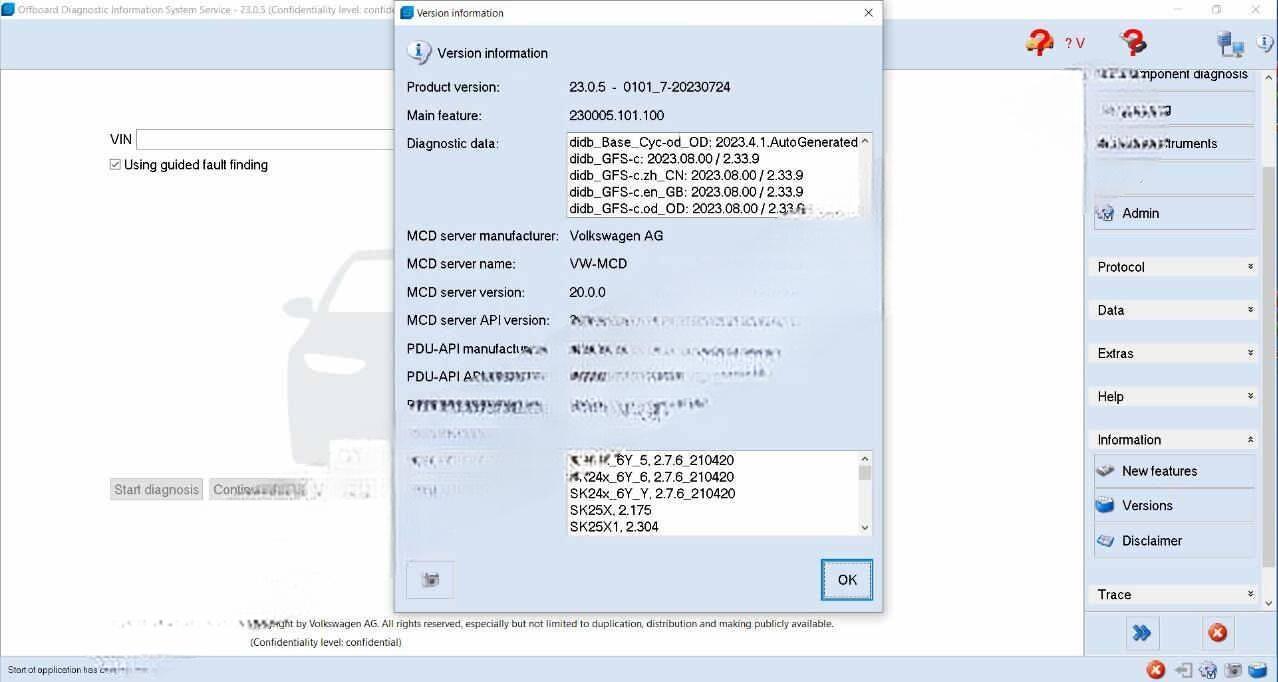Click up arrow of lower SK list scrollbar
The height and width of the screenshot is (682, 1278).
(x=865, y=458)
